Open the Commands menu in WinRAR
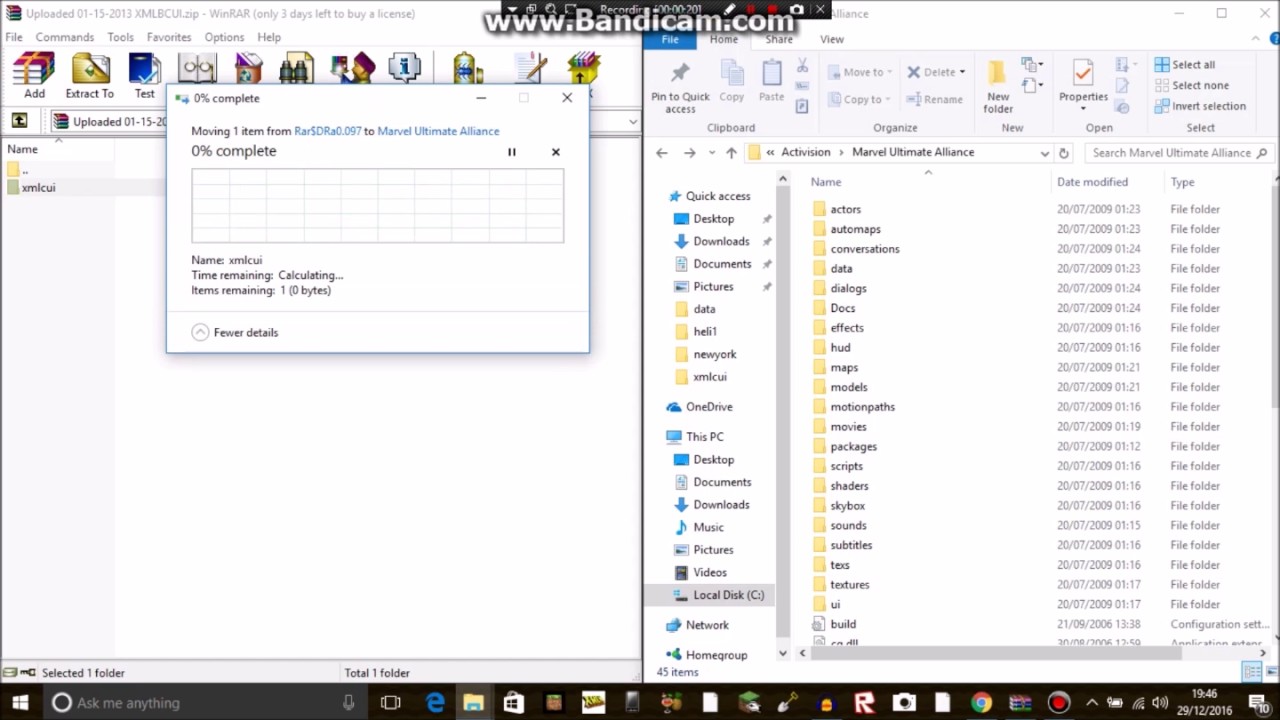Viewport: 1280px width, 720px height. point(65,37)
